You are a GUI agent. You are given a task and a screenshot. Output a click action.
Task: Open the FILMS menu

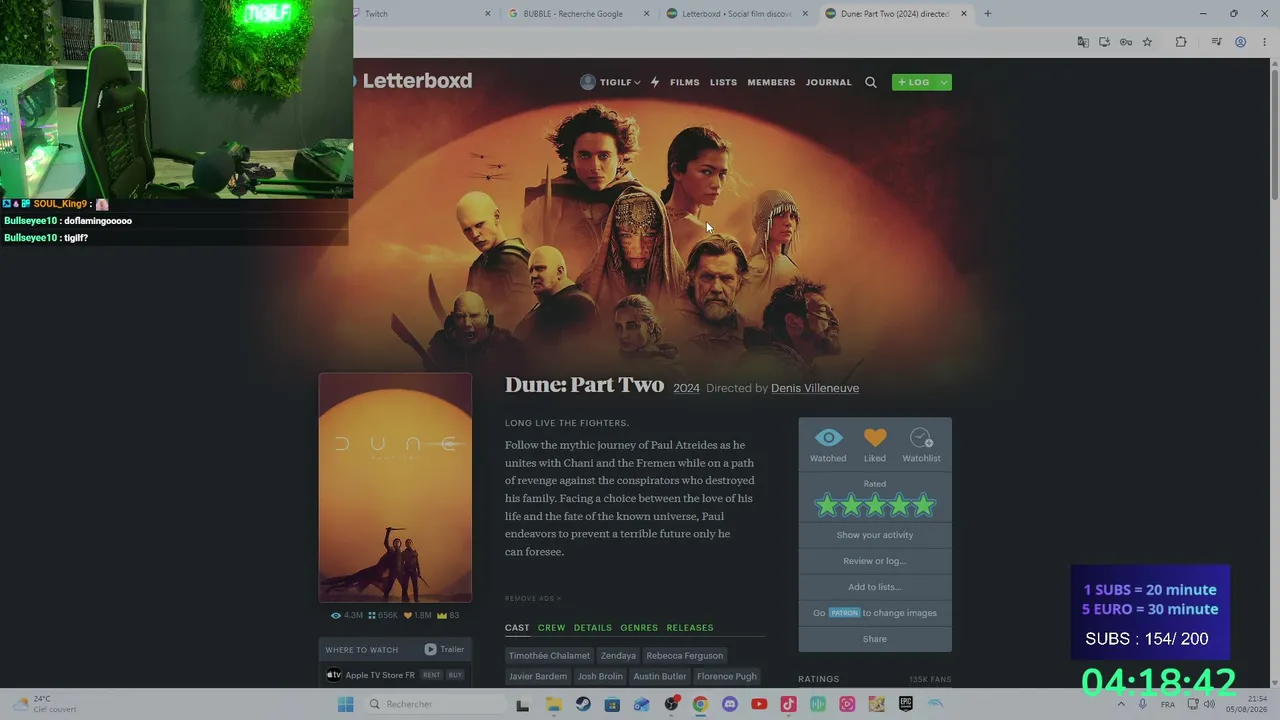pos(685,82)
